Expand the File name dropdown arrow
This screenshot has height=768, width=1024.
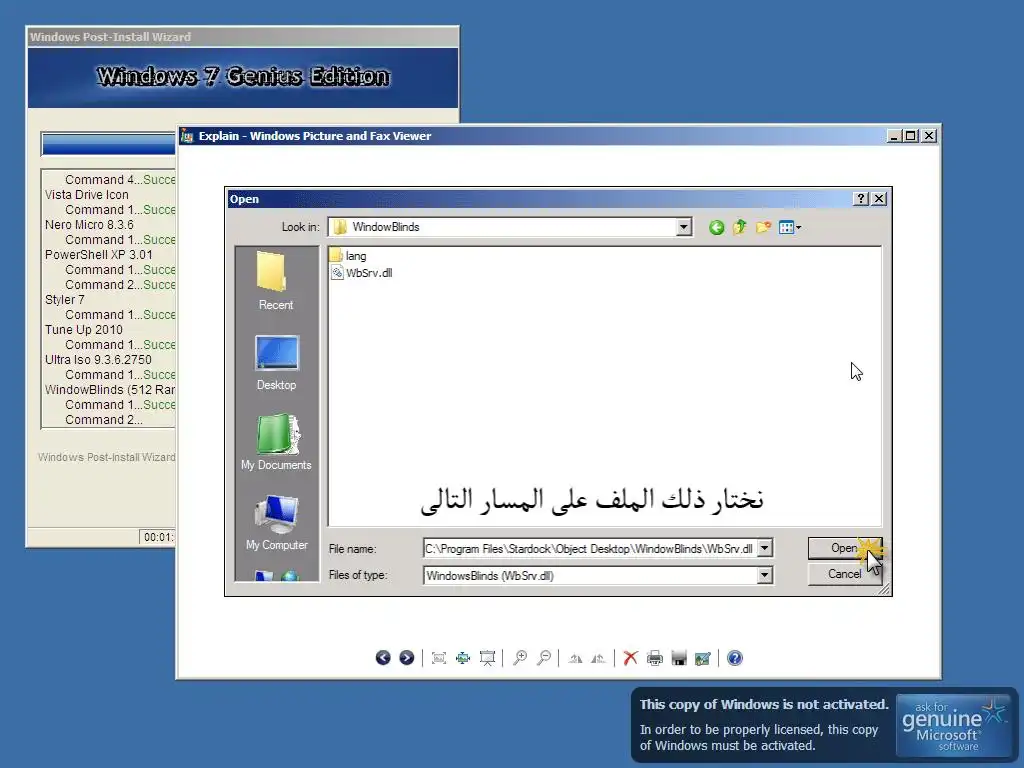tap(765, 548)
